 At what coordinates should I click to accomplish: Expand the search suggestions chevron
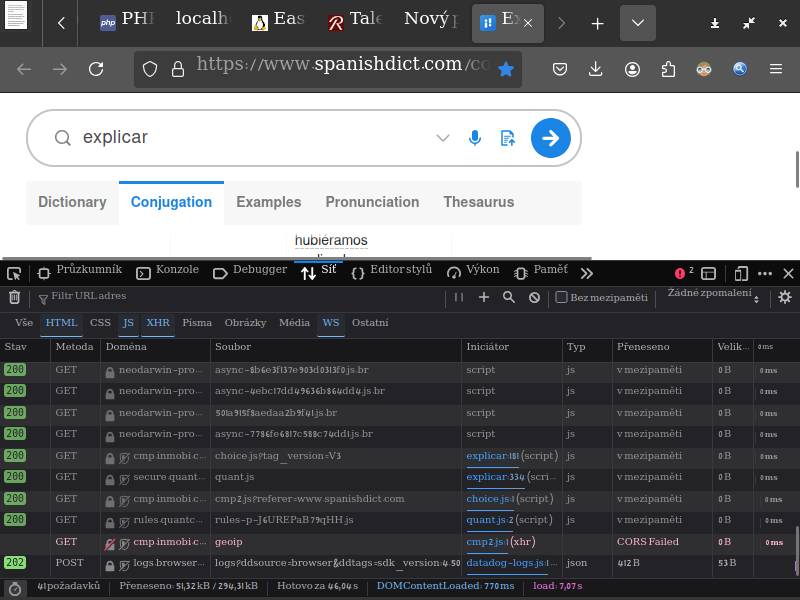click(x=443, y=138)
